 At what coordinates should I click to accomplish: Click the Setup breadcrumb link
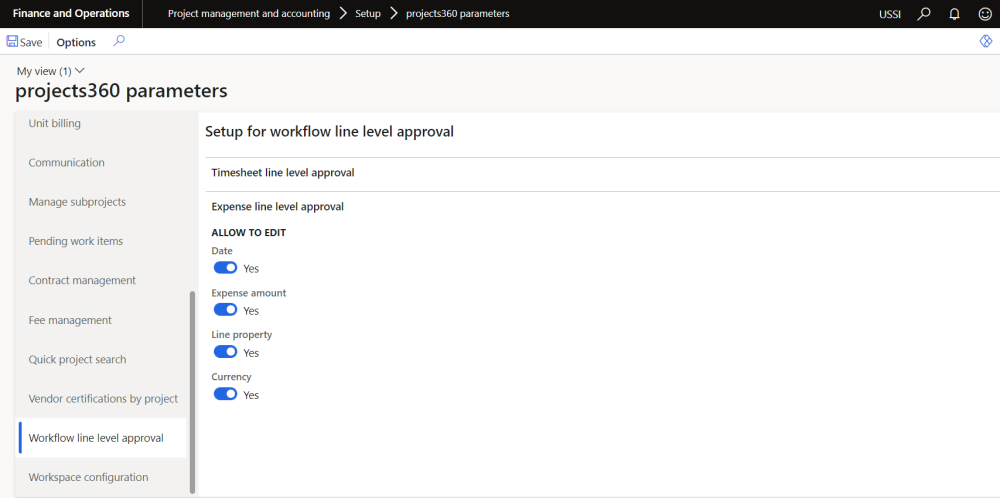click(x=368, y=14)
